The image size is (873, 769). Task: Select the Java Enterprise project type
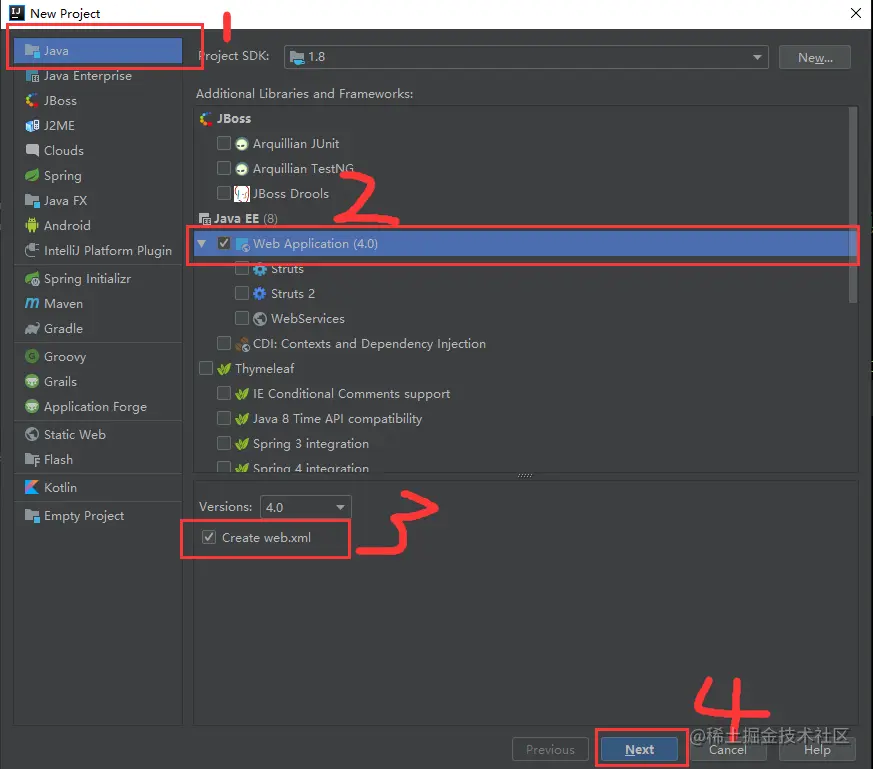click(98, 76)
